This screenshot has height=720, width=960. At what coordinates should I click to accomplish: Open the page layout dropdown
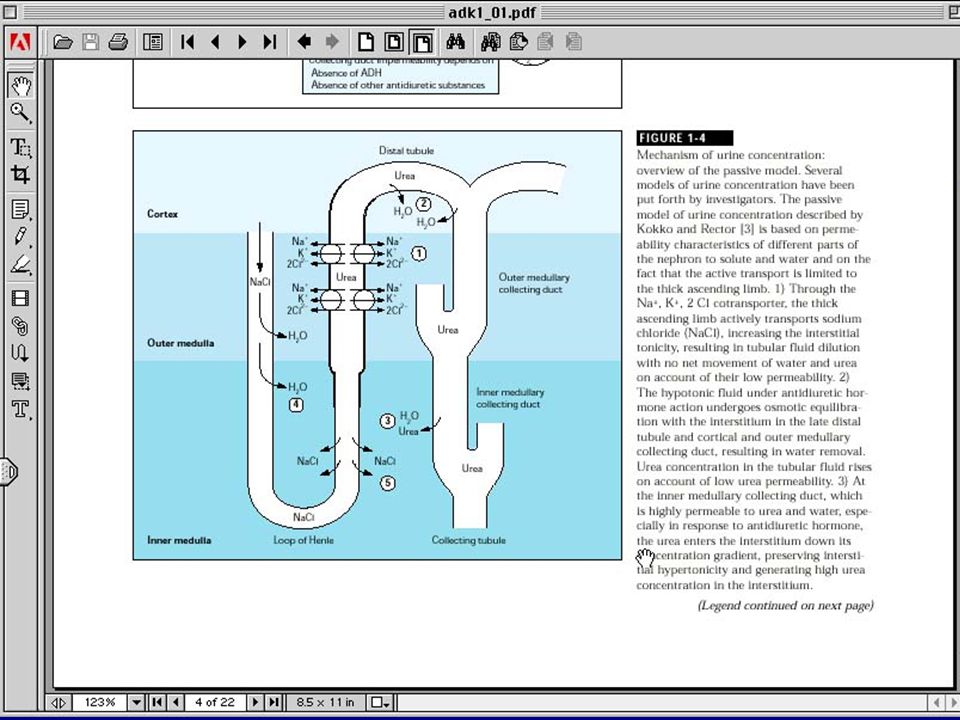(x=381, y=702)
